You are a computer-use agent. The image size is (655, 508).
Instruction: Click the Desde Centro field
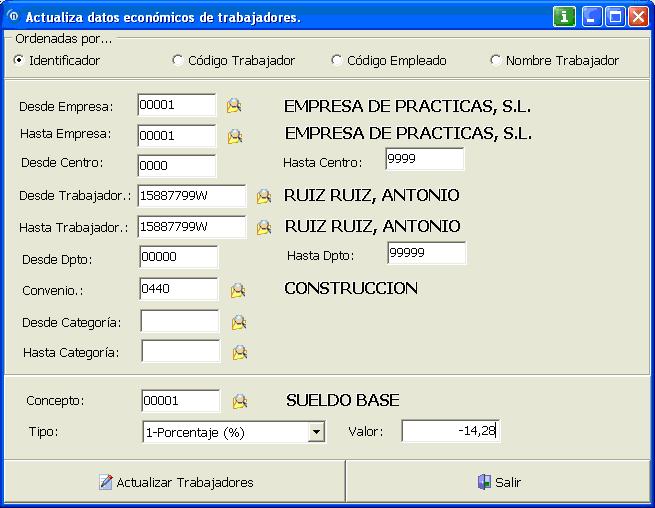(177, 165)
